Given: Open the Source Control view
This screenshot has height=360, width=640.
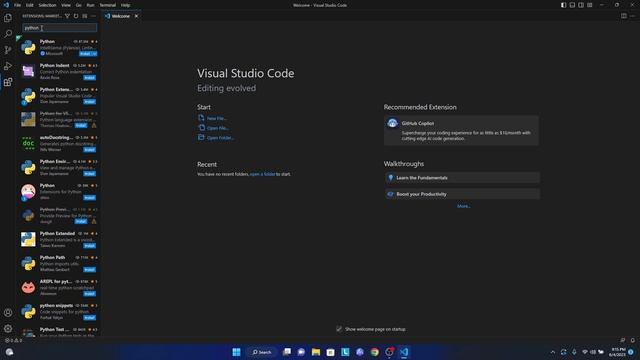Looking at the screenshot, I should pyautogui.click(x=8, y=50).
